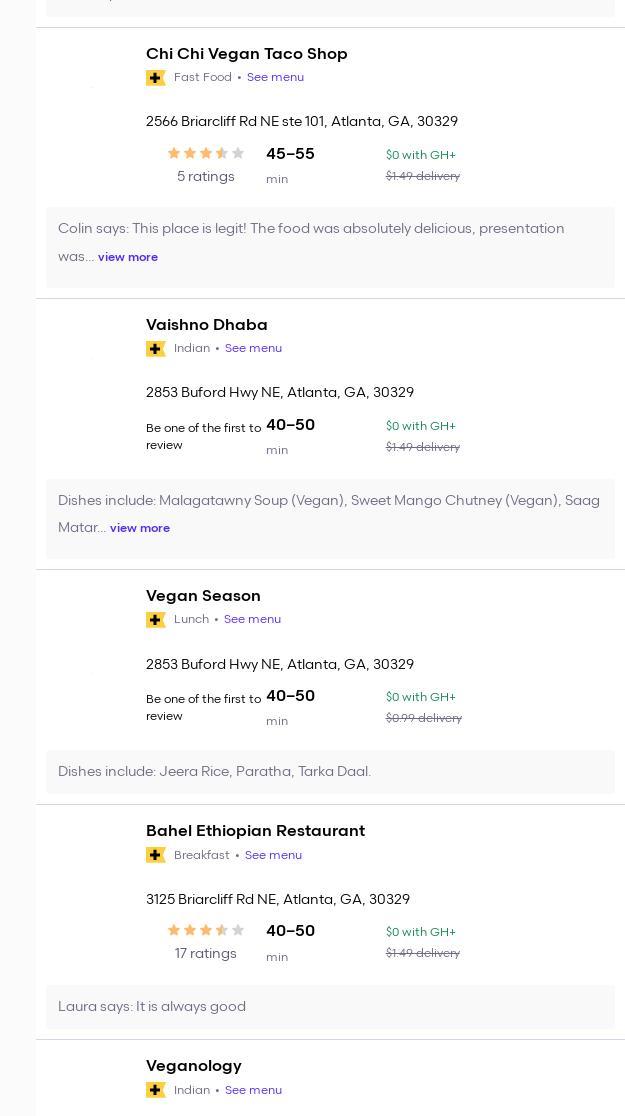See the menu for Veganology
Image resolution: width=625 pixels, height=1116 pixels.
253,1090
